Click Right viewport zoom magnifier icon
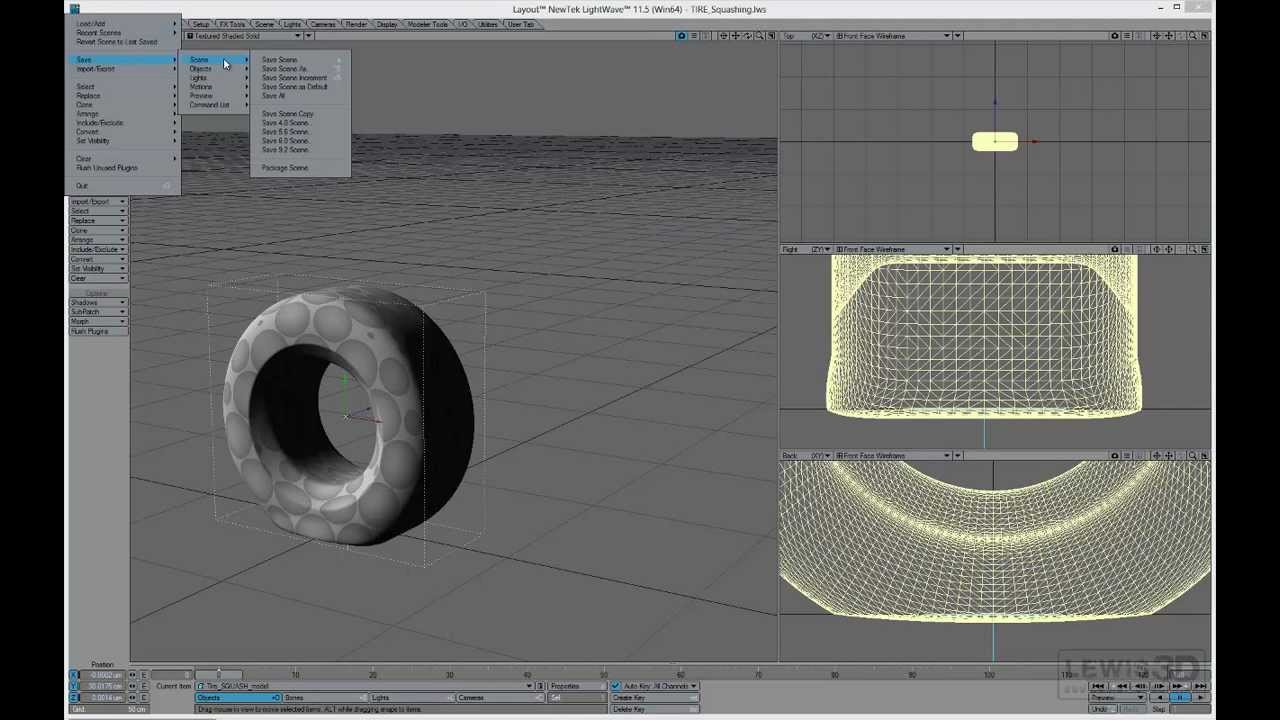Image resolution: width=1280 pixels, height=720 pixels. [1193, 249]
